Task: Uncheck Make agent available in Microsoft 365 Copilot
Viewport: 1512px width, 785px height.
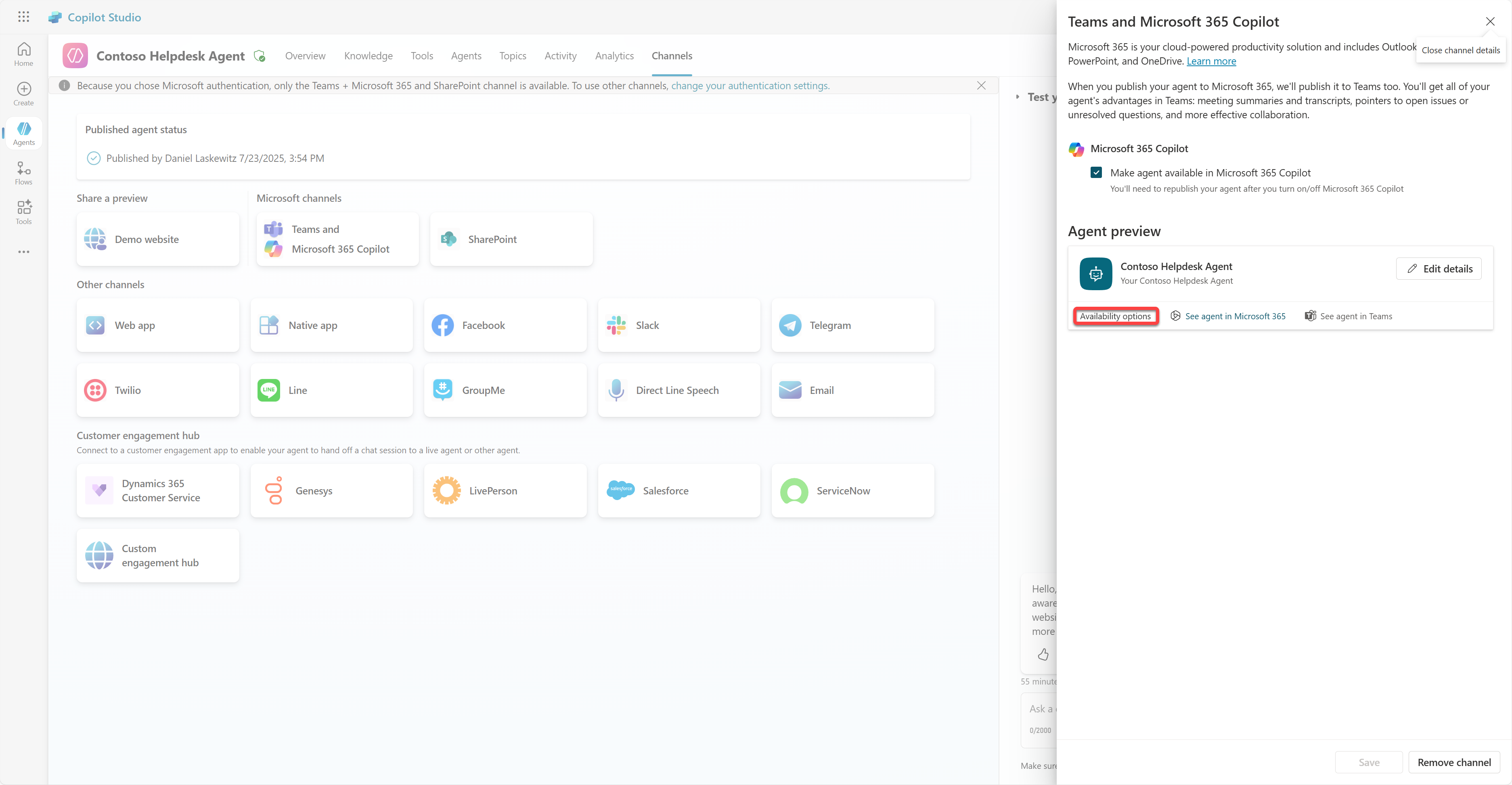Action: (1096, 172)
